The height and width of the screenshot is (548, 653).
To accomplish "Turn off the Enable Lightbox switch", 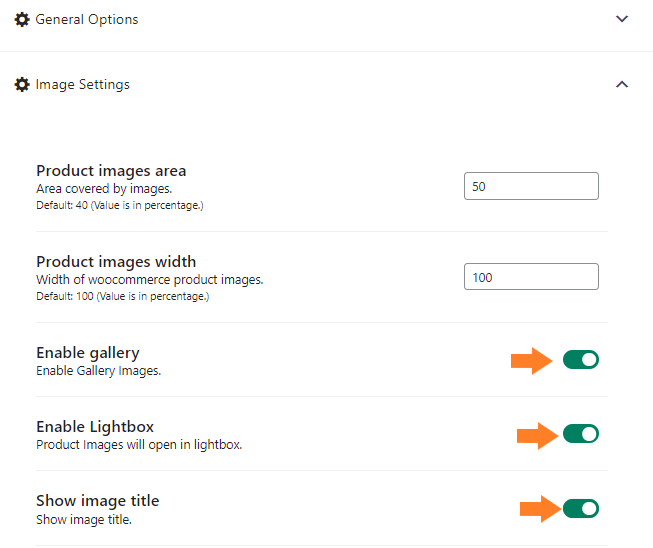I will [581, 434].
